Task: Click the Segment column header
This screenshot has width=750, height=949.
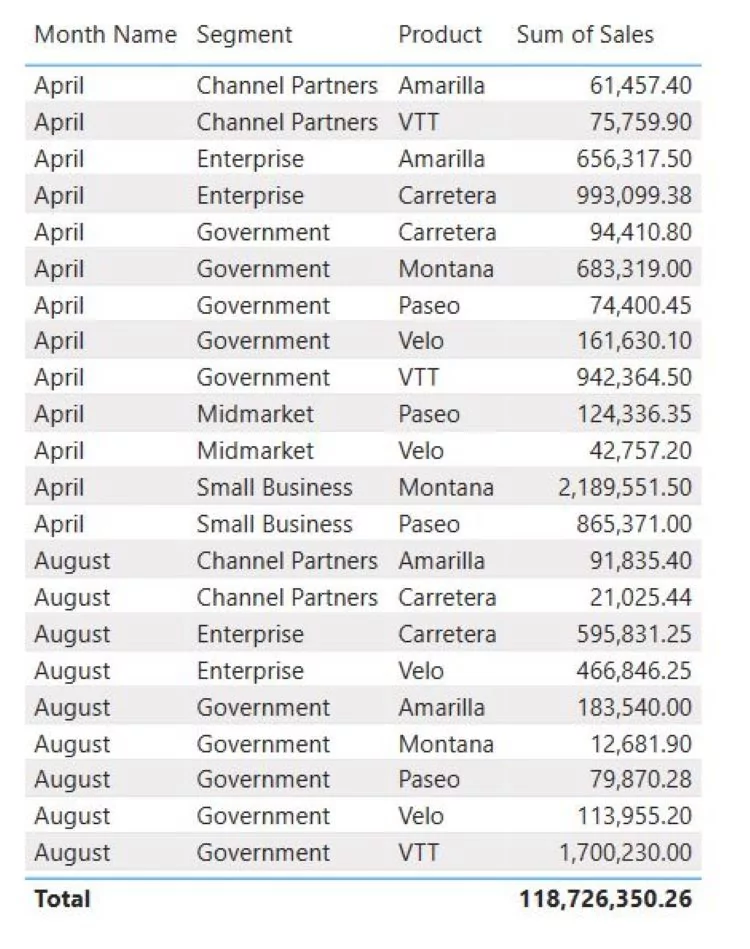Action: click(244, 35)
